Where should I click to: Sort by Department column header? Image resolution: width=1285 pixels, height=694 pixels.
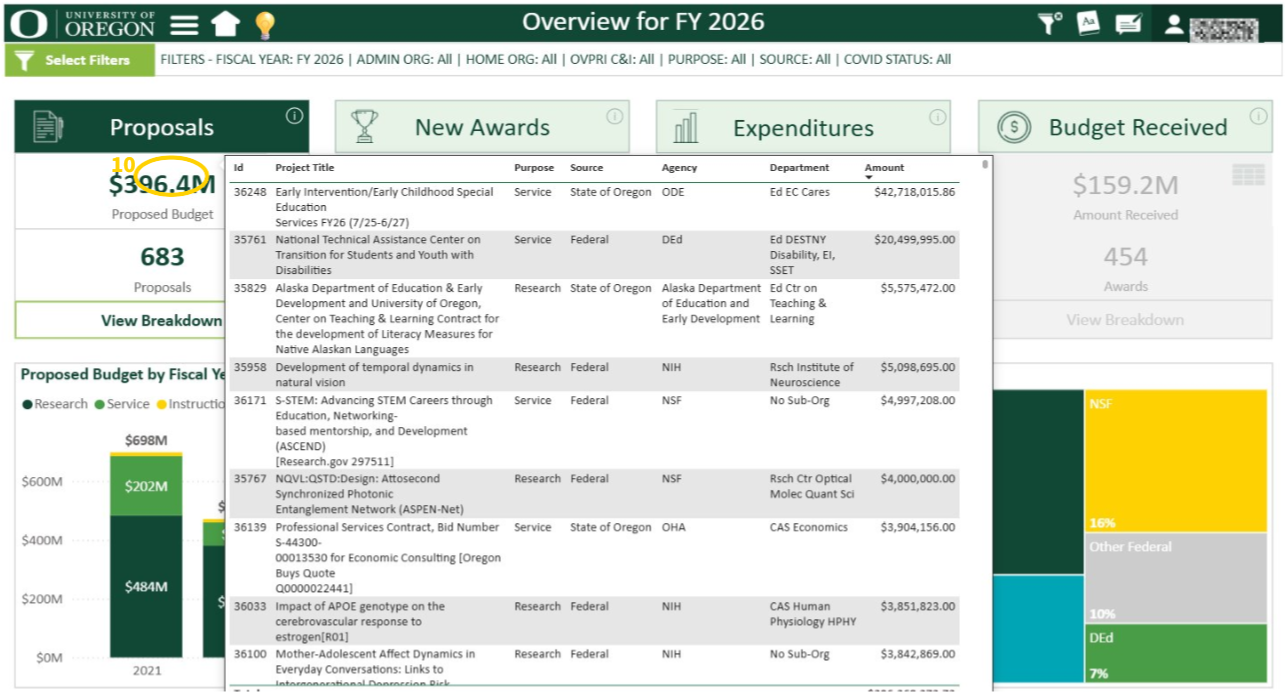[800, 168]
